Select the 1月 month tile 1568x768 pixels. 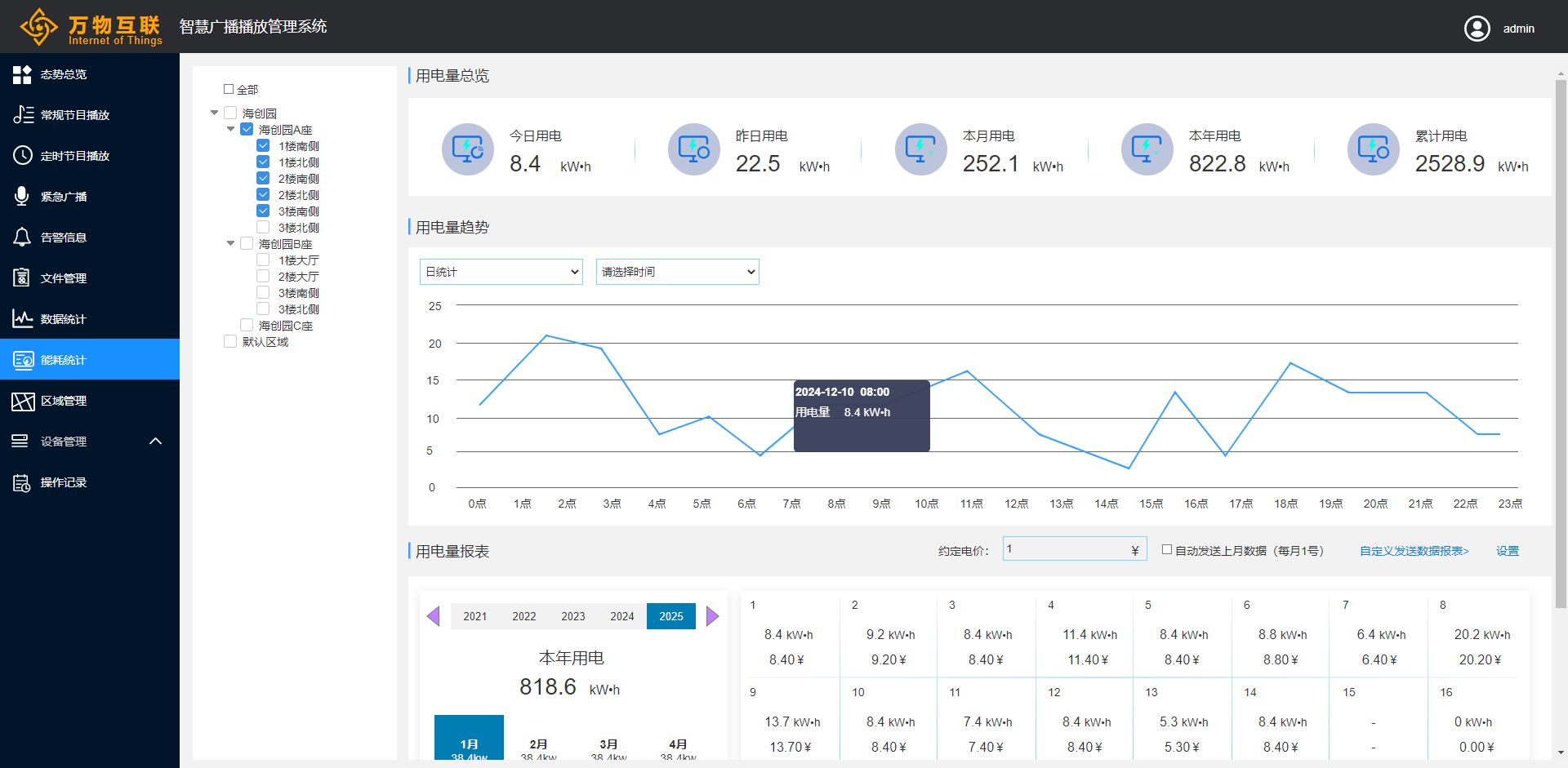pyautogui.click(x=469, y=739)
